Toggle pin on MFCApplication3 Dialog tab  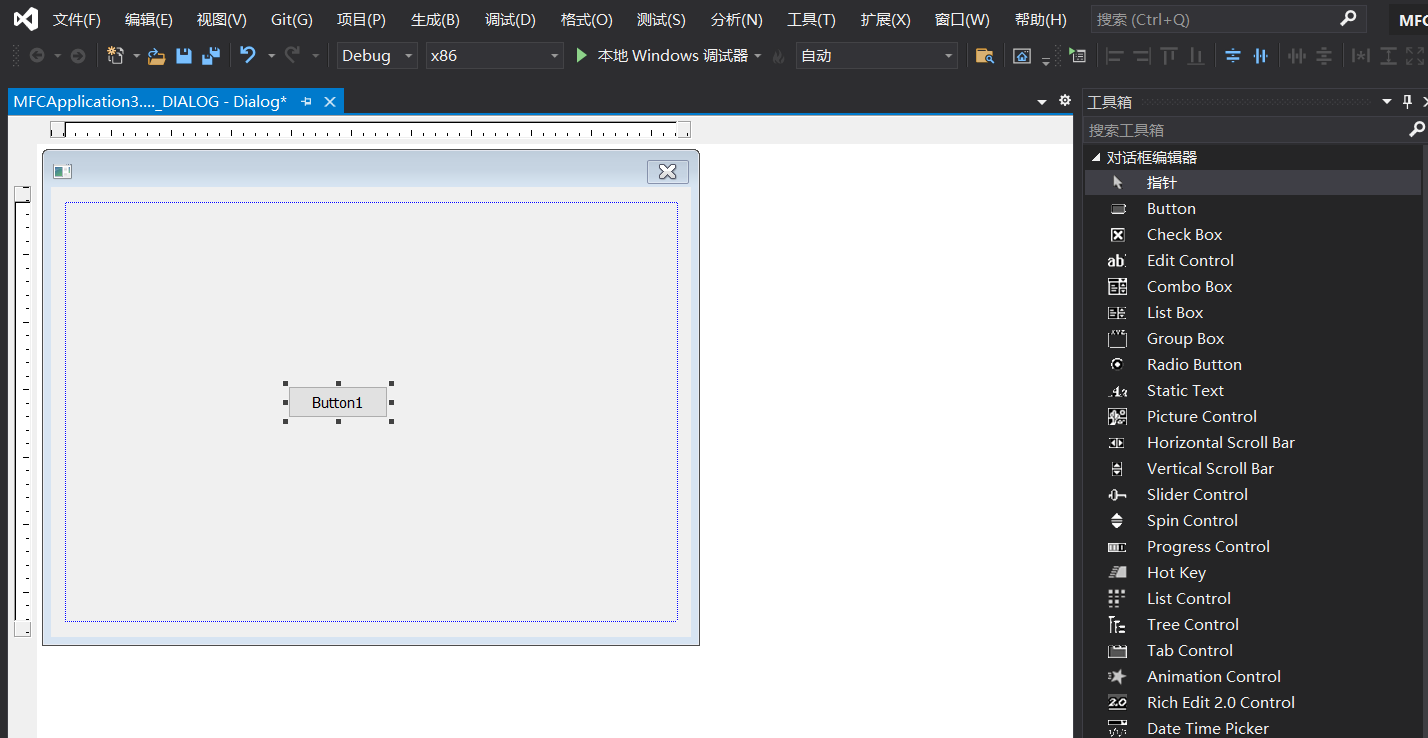click(x=307, y=102)
